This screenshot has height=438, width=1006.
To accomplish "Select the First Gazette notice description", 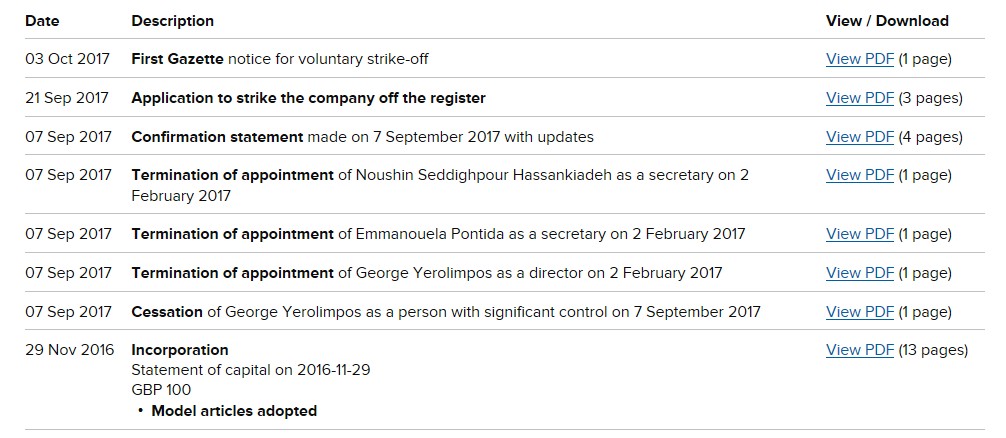I will click(280, 59).
